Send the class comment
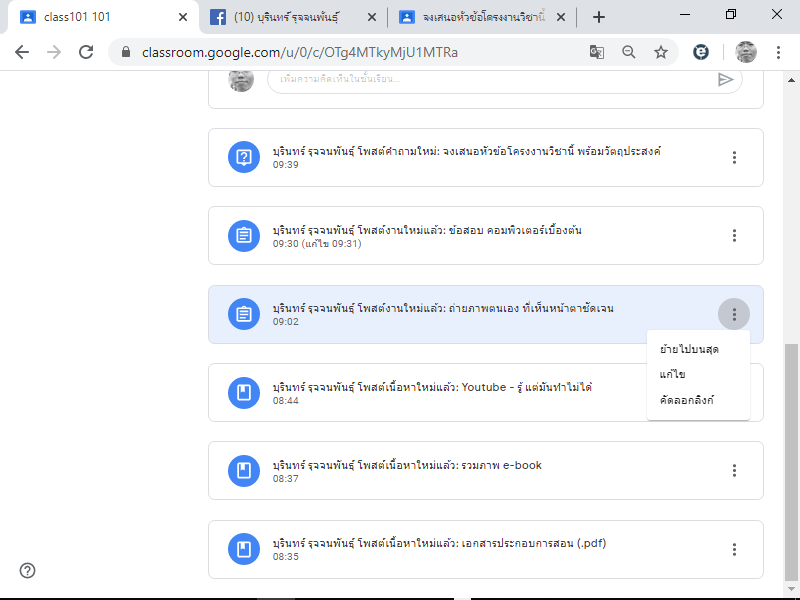The width and height of the screenshot is (800, 600). point(725,80)
